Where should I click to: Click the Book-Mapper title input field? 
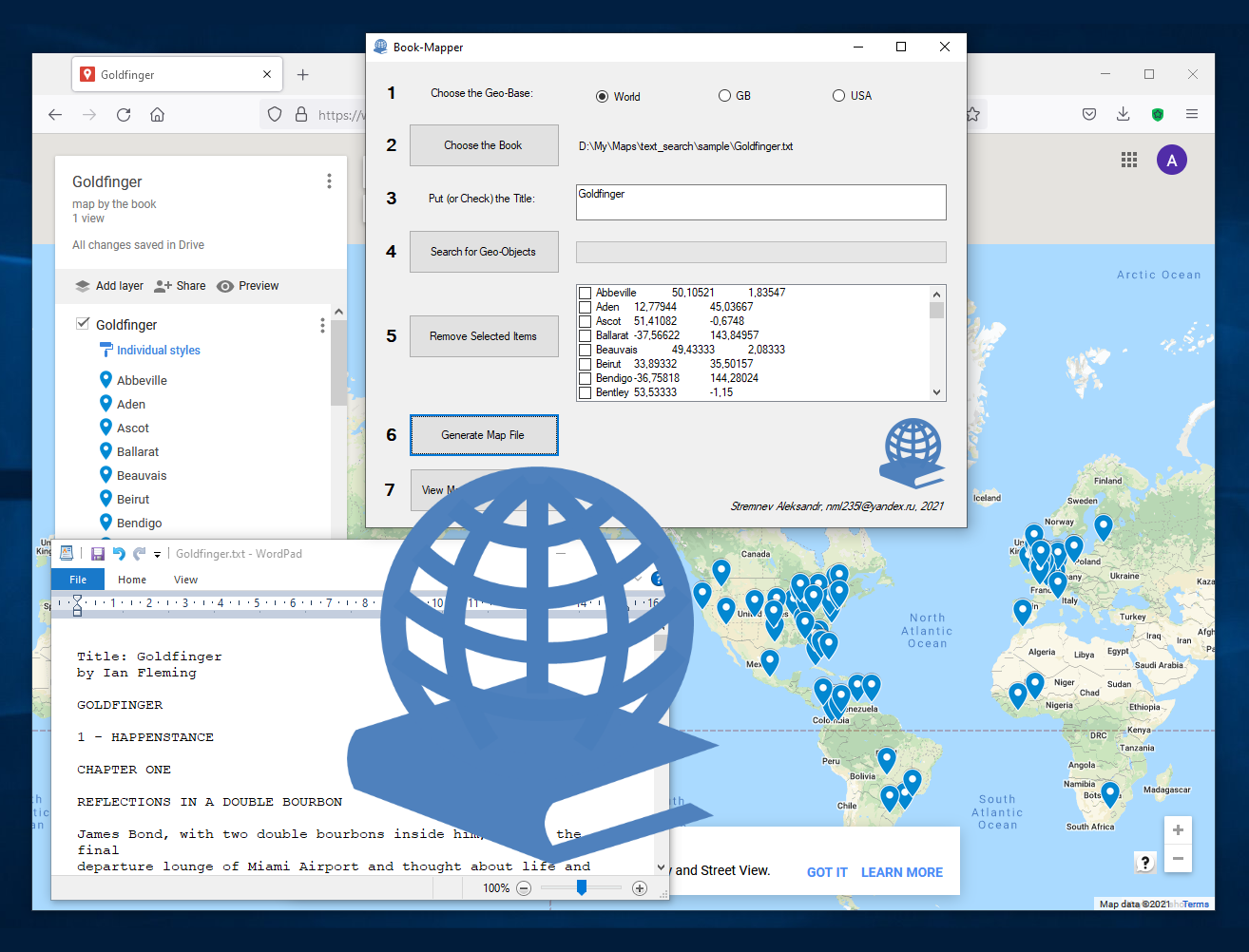point(761,202)
